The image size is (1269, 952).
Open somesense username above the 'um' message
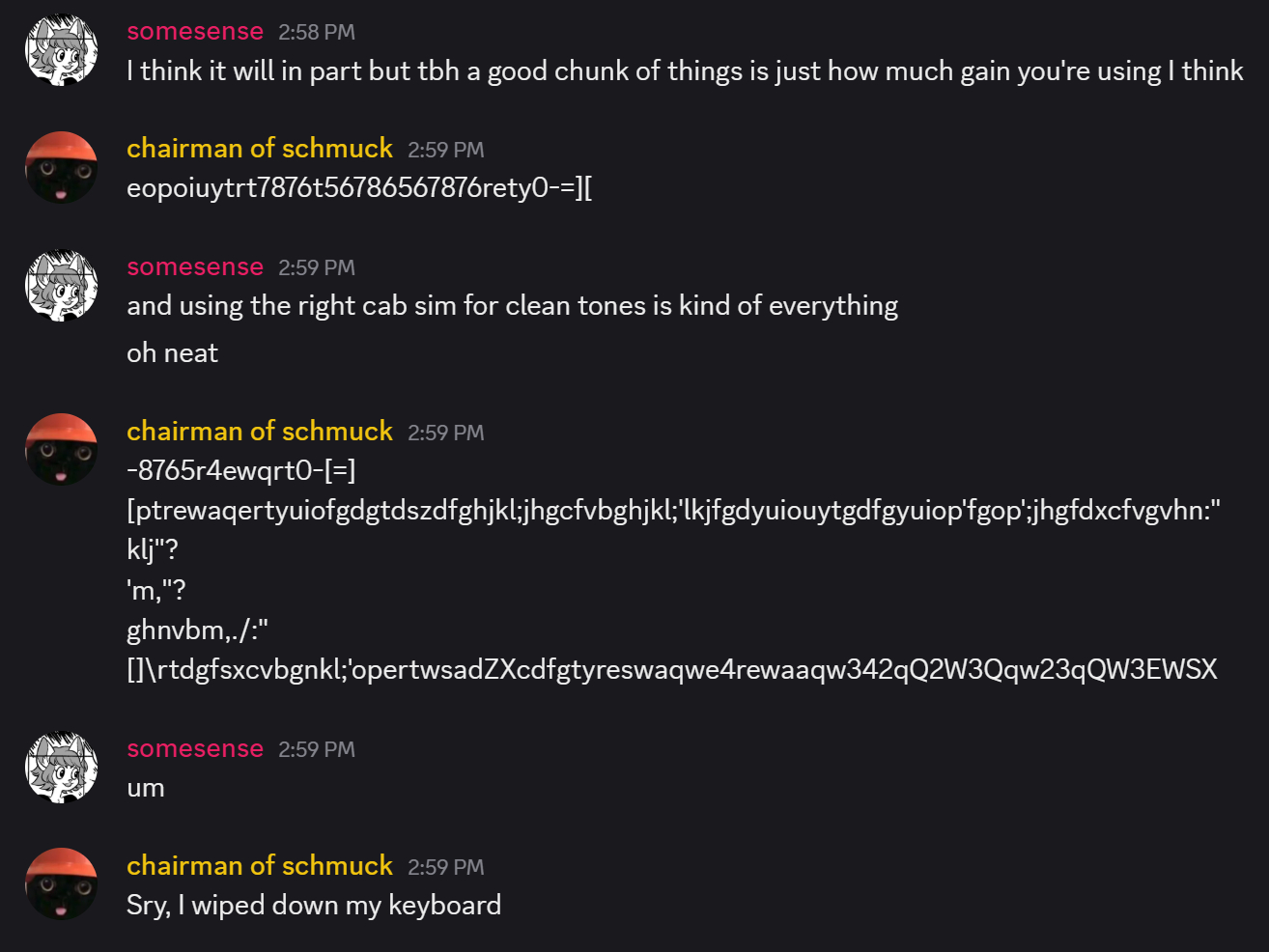point(195,749)
